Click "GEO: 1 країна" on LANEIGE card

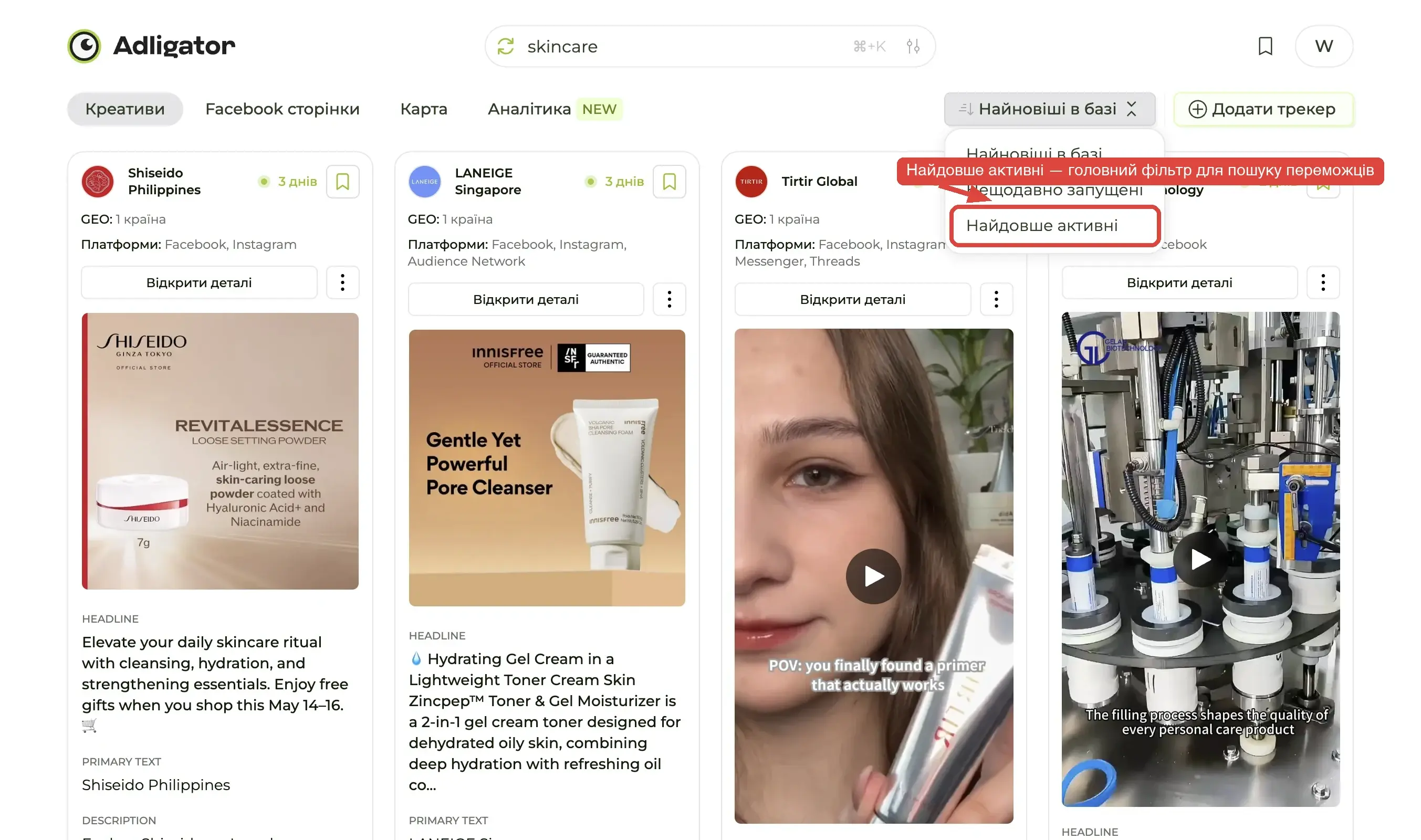click(450, 219)
